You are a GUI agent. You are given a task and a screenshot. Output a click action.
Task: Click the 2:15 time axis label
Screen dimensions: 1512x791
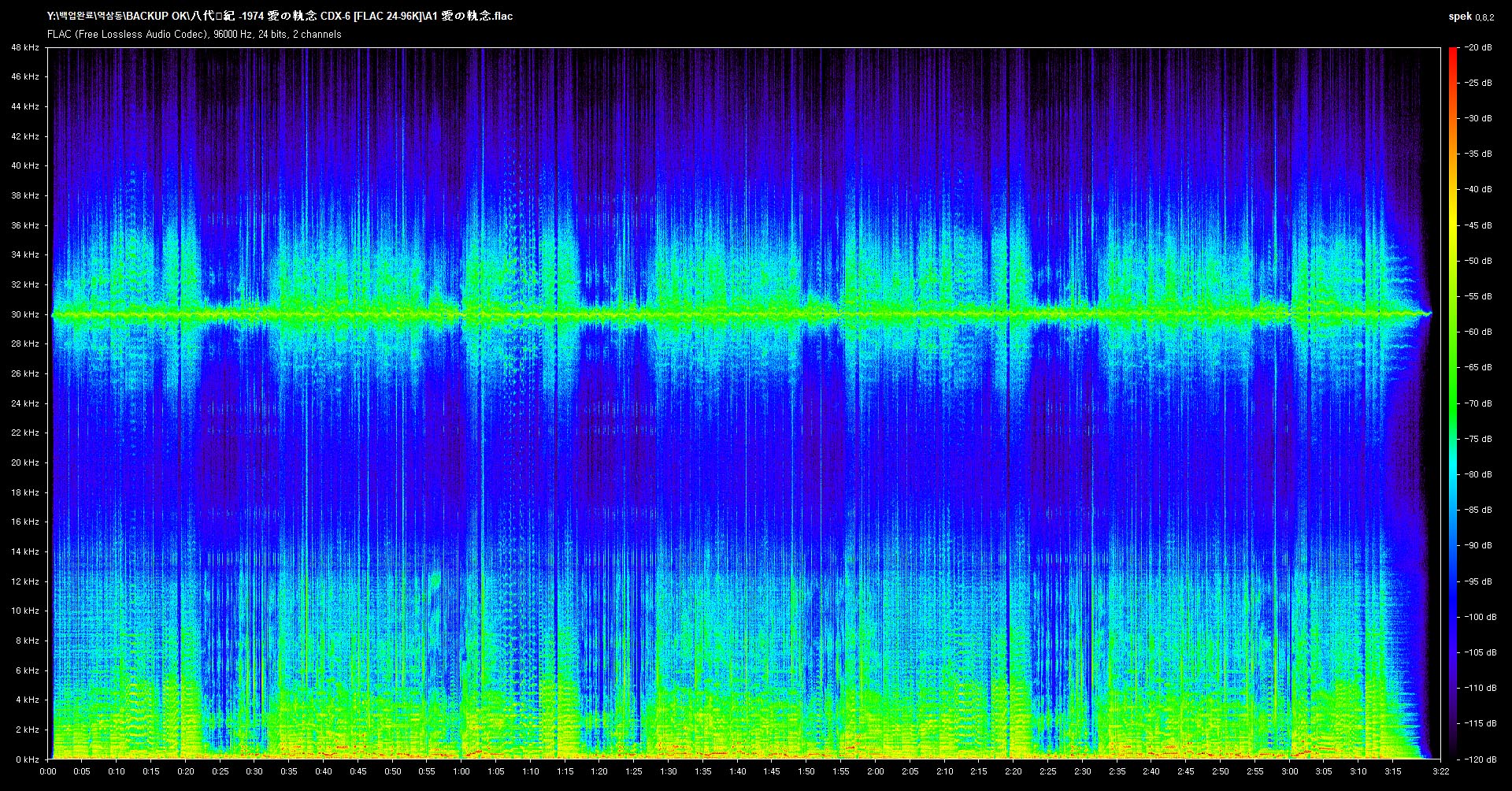point(979,771)
